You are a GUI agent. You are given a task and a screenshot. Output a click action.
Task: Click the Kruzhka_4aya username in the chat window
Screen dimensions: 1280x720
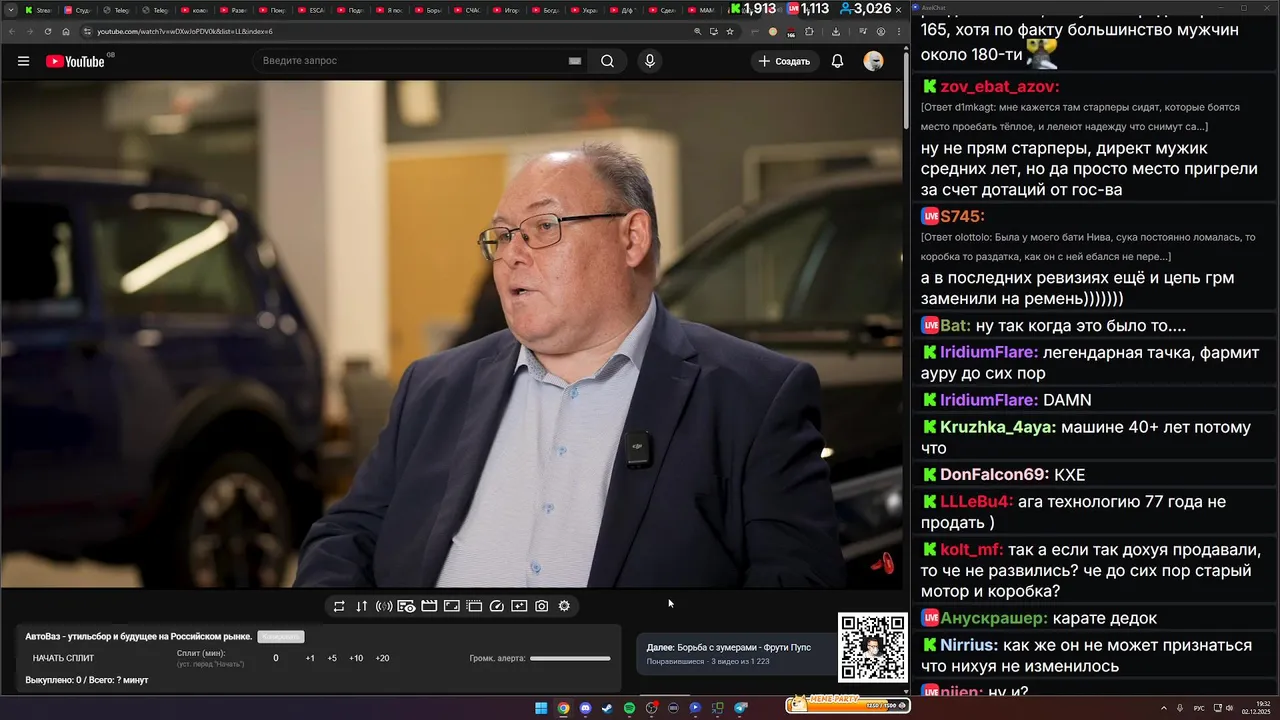click(x=998, y=427)
